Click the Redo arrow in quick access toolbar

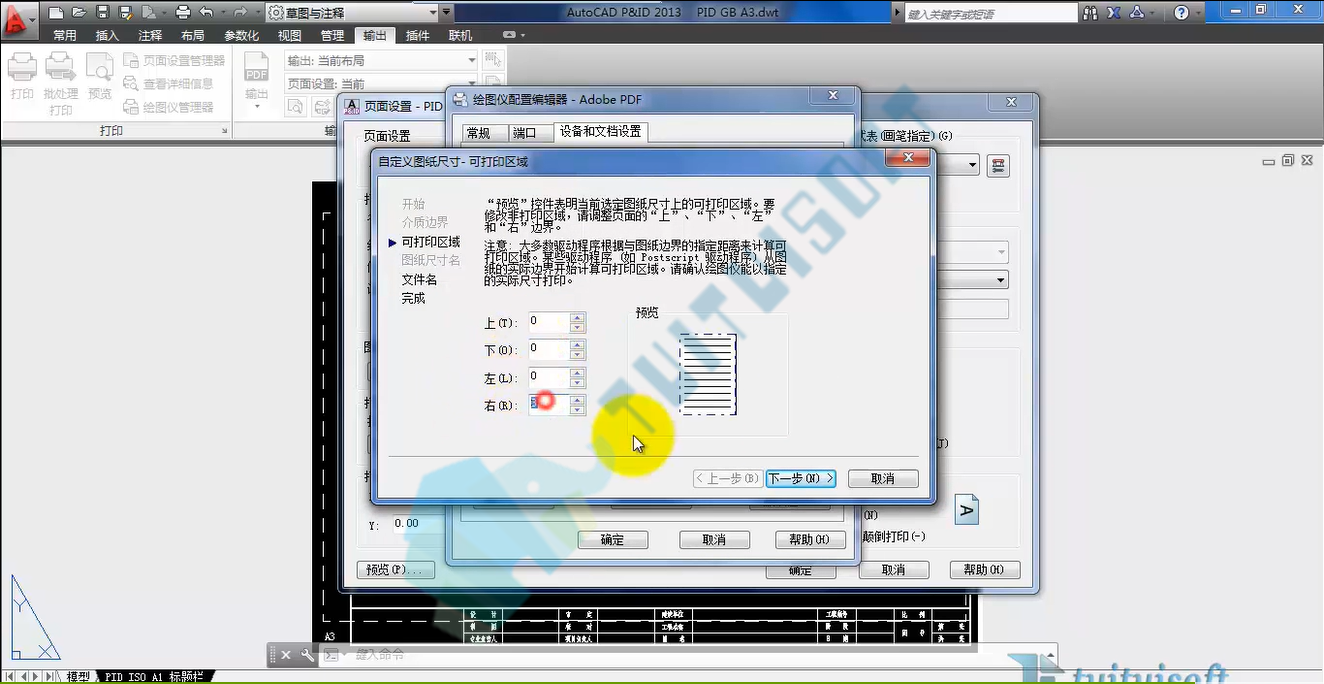(x=239, y=13)
